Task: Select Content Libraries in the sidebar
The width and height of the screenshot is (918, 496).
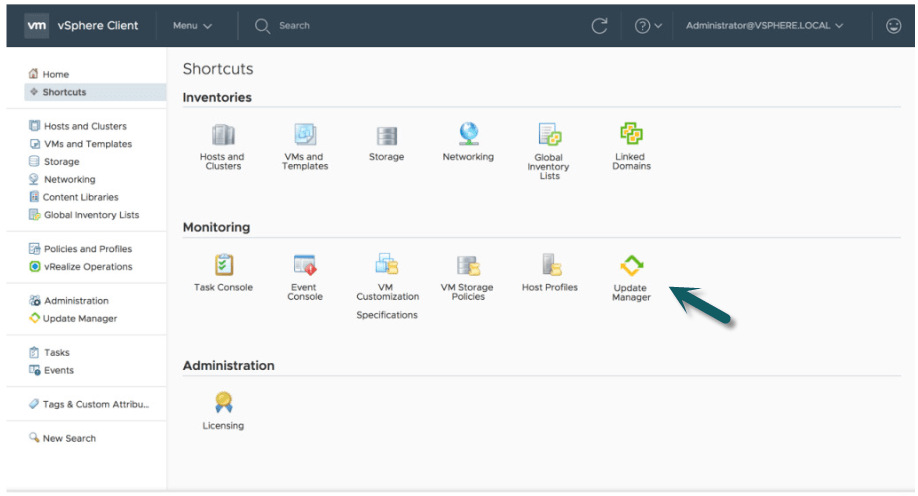Action: pyautogui.click(x=80, y=197)
